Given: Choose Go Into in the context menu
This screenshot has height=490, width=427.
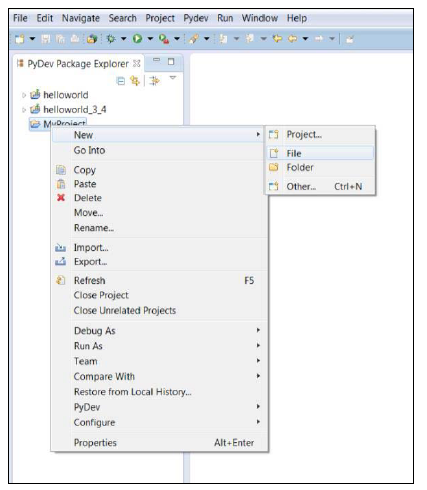Looking at the screenshot, I should pyautogui.click(x=159, y=150).
